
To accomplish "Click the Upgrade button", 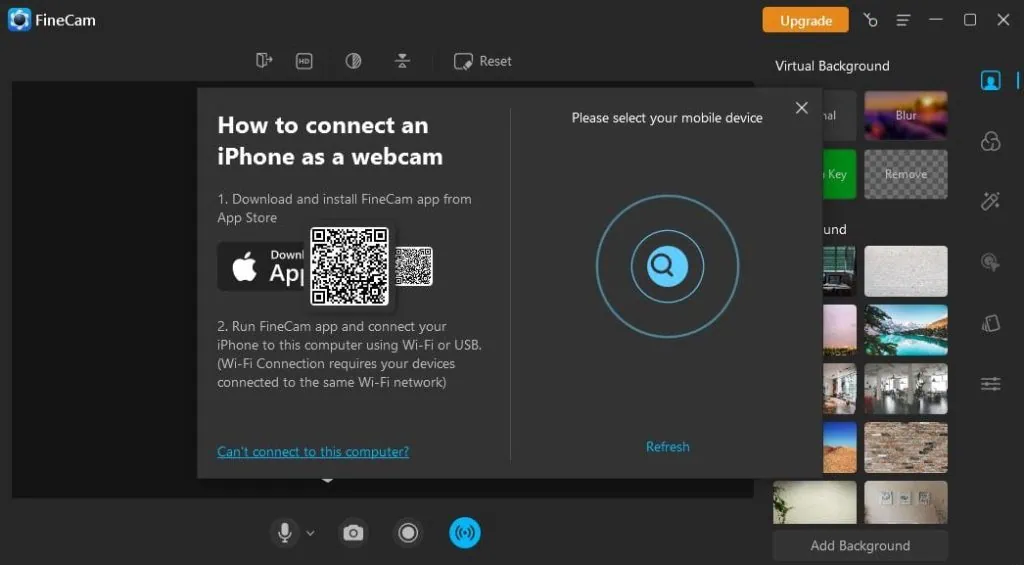I will click(805, 20).
